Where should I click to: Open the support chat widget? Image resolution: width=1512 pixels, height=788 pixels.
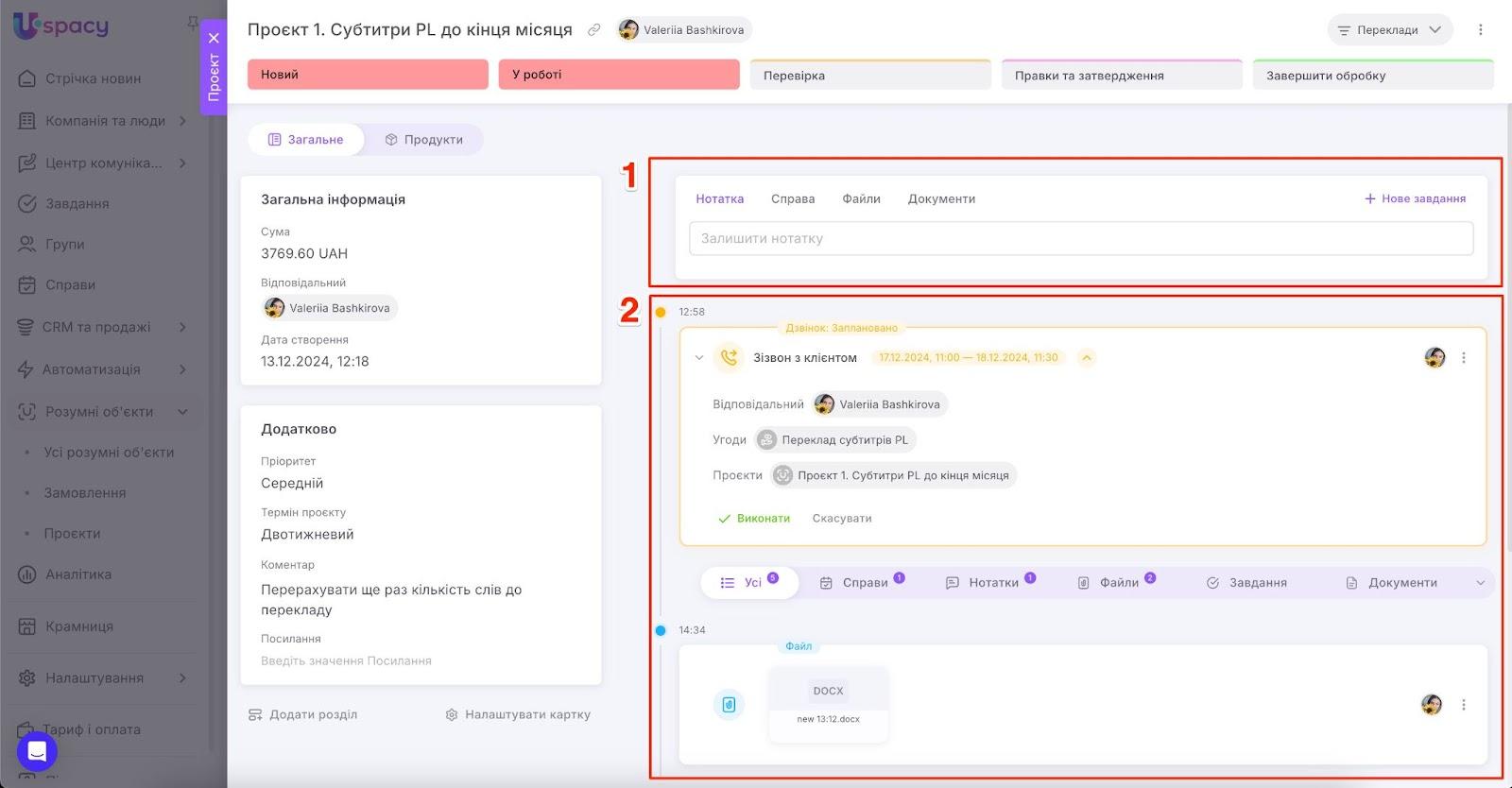click(x=37, y=751)
